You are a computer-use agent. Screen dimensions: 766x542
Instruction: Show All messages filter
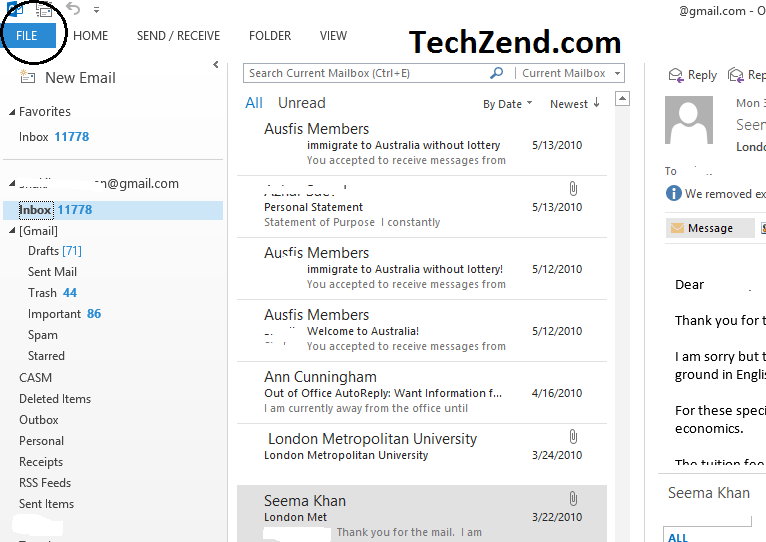(x=254, y=103)
